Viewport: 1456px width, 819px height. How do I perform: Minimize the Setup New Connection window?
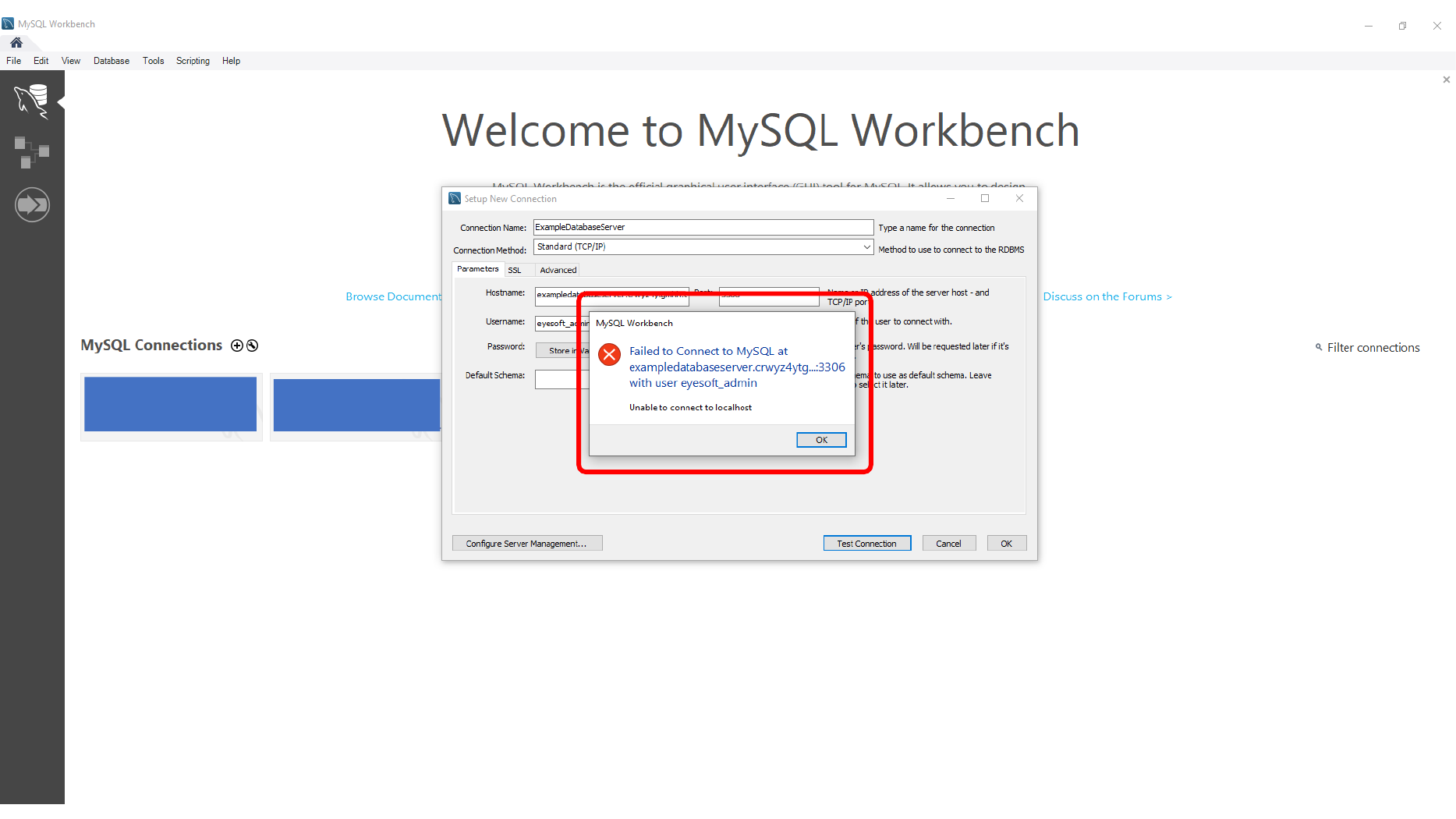(x=951, y=198)
